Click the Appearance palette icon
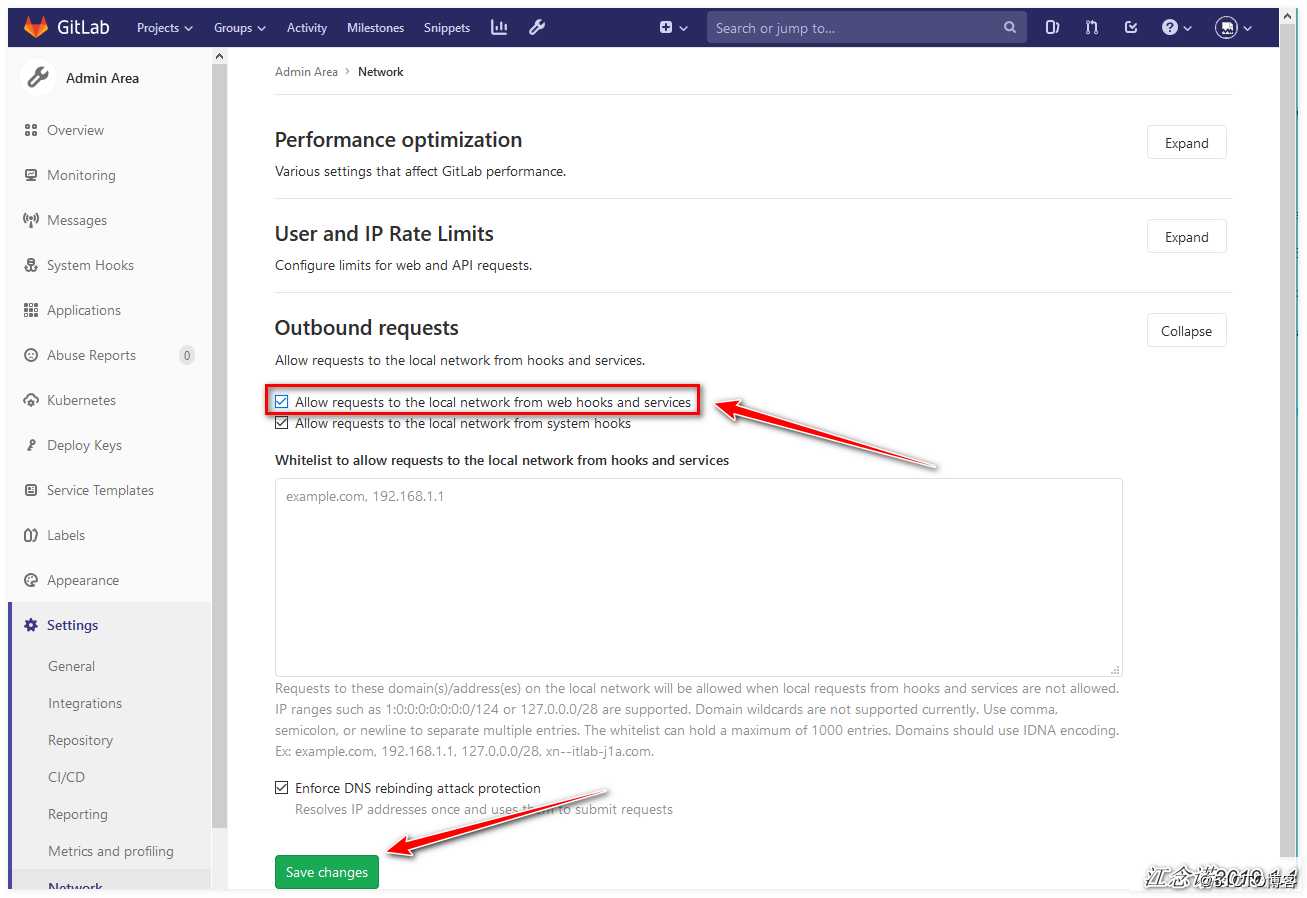Image resolution: width=1307 pixels, height=898 pixels. pos(30,580)
